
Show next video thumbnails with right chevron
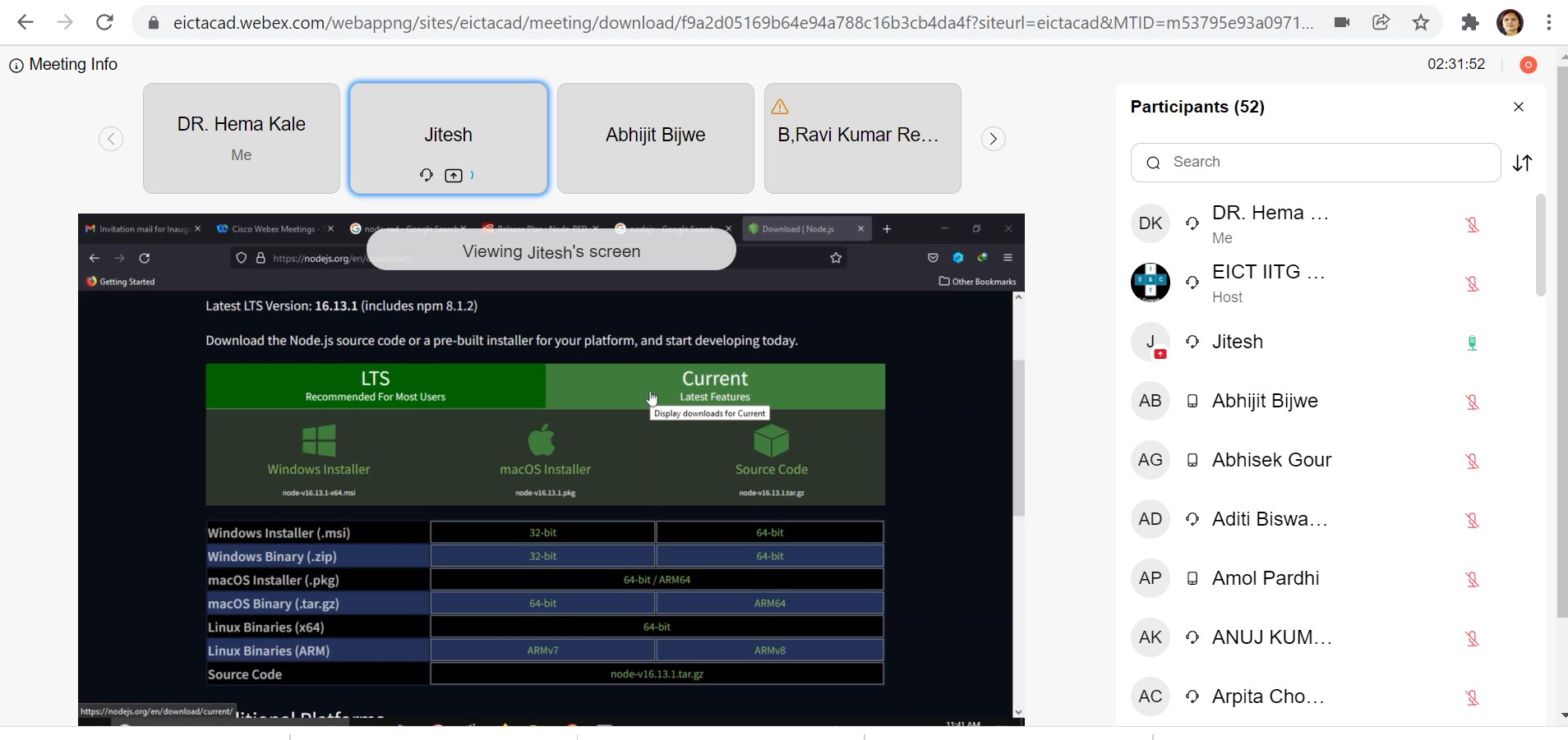993,139
